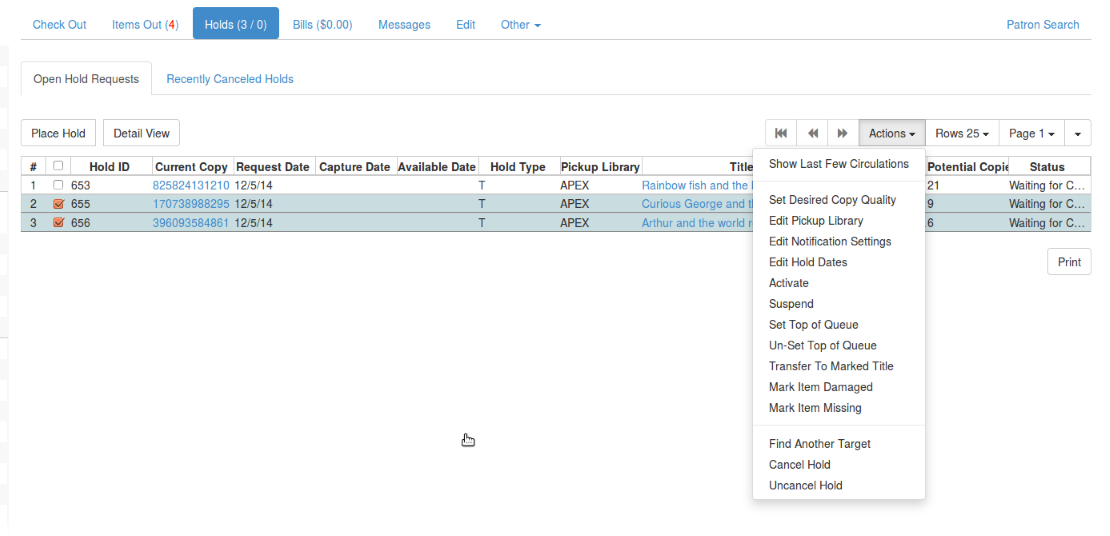Screen dimensions: 1110x536
Task: Click the Place Hold button
Action: (58, 133)
